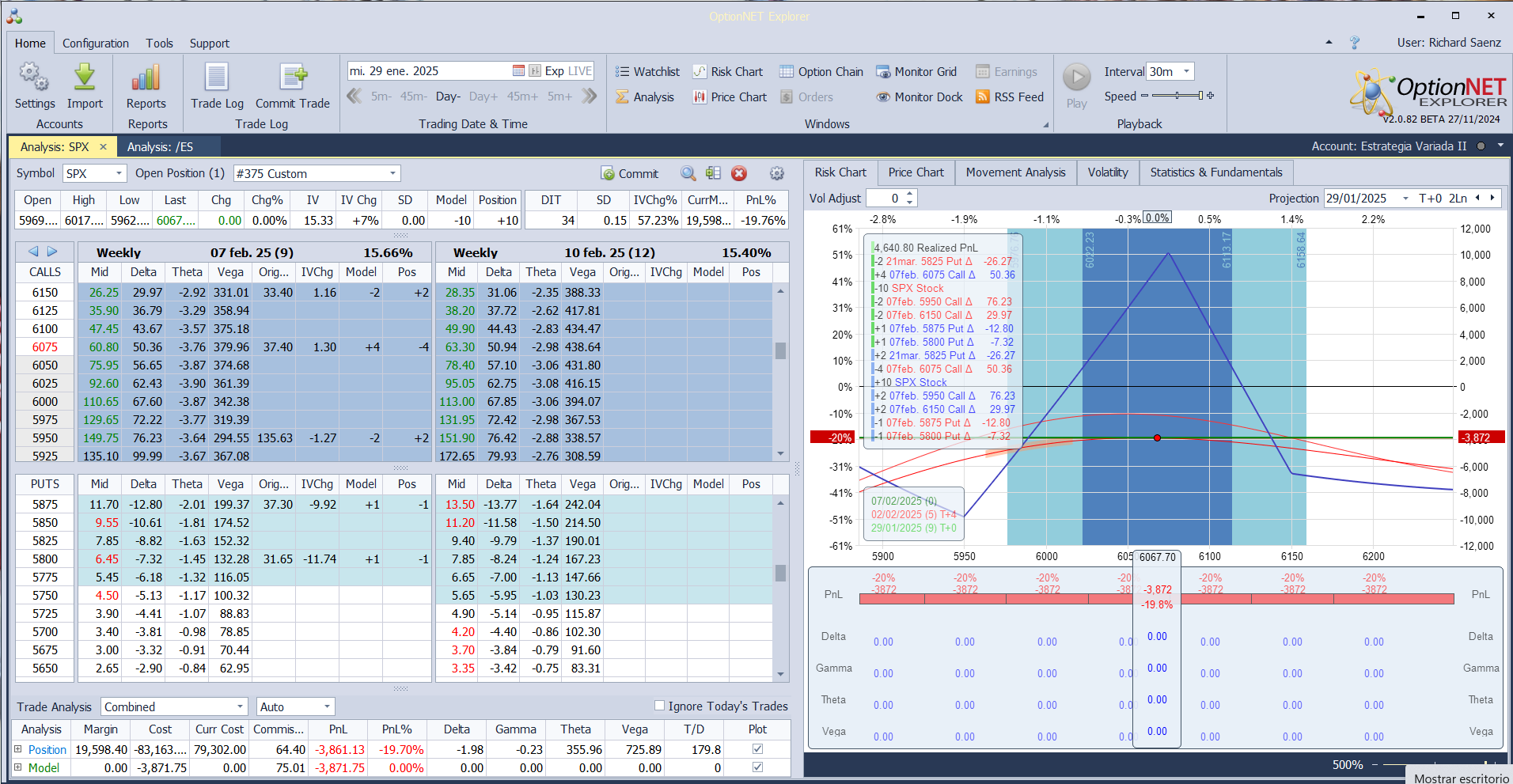The height and width of the screenshot is (784, 1513).
Task: Expand the Model analysis row
Action: point(18,767)
